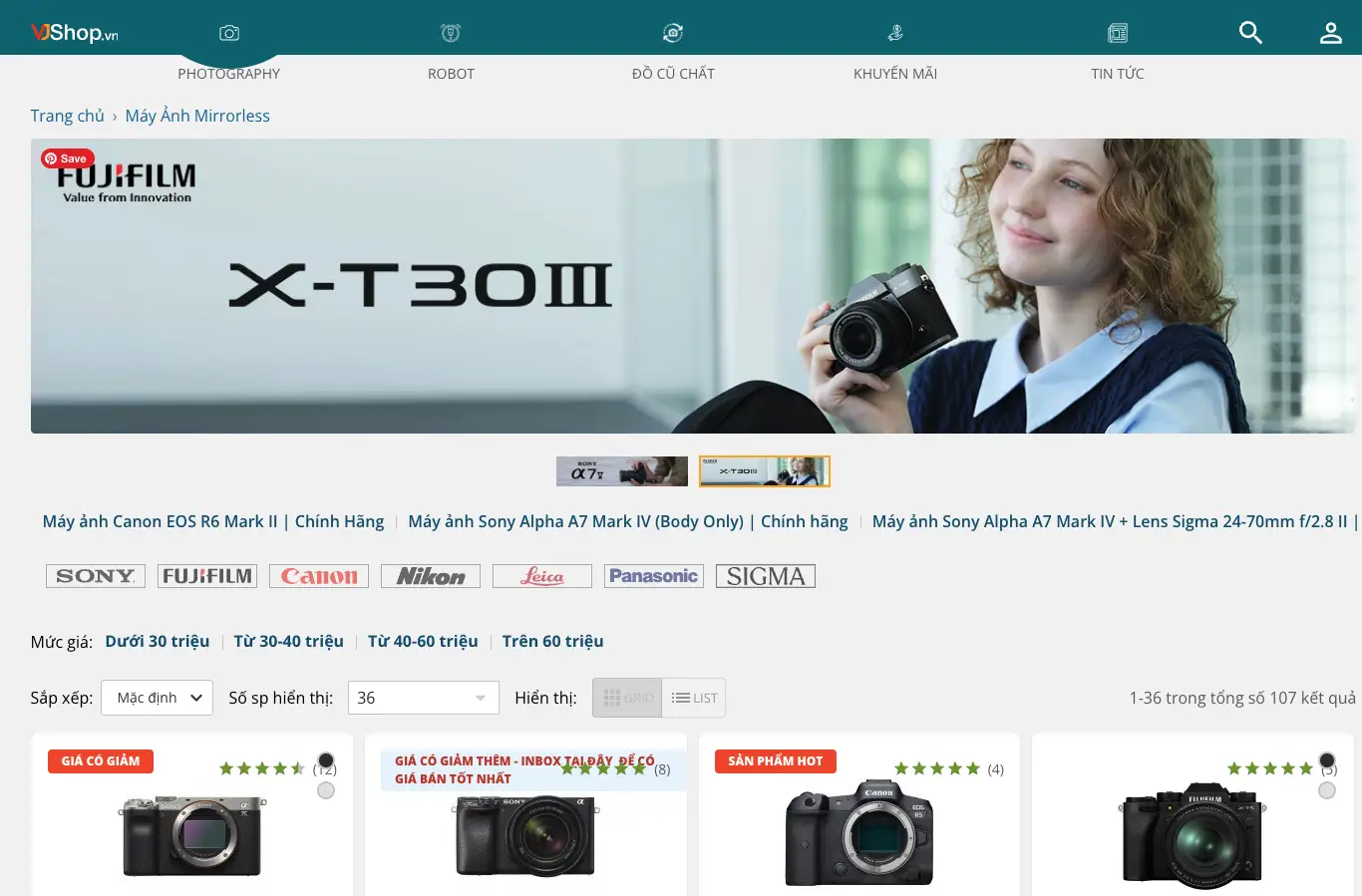
Task: Open search with magnifier icon
Action: pos(1250,33)
